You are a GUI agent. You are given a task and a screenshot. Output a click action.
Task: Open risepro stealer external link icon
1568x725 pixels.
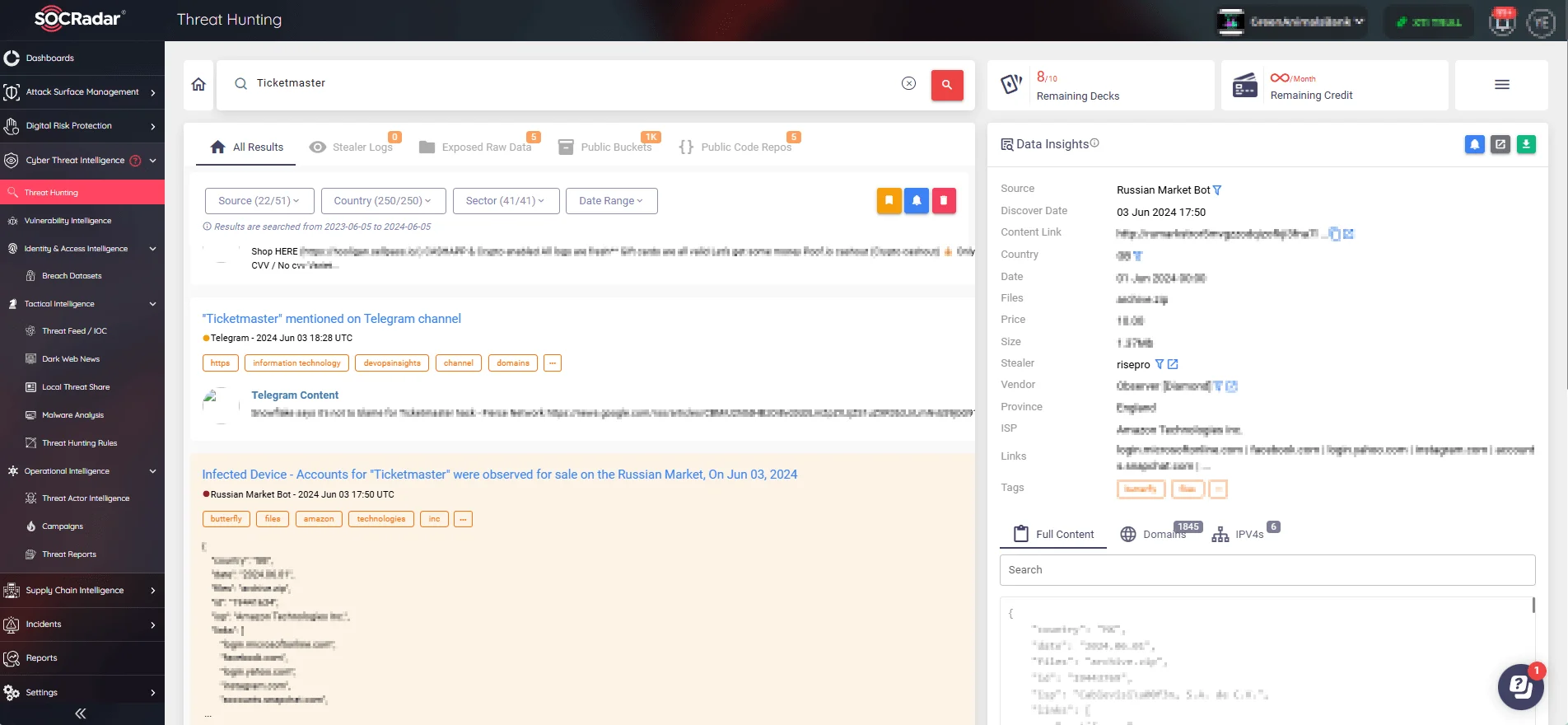[1173, 364]
